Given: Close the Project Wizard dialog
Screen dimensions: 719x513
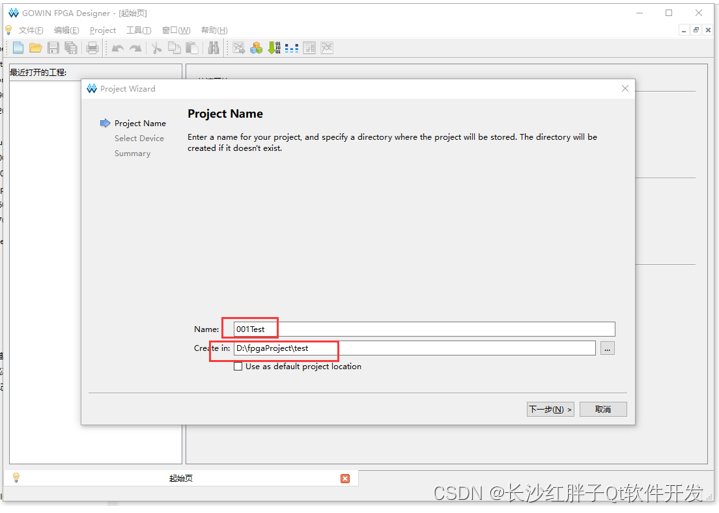Looking at the screenshot, I should pyautogui.click(x=625, y=88).
